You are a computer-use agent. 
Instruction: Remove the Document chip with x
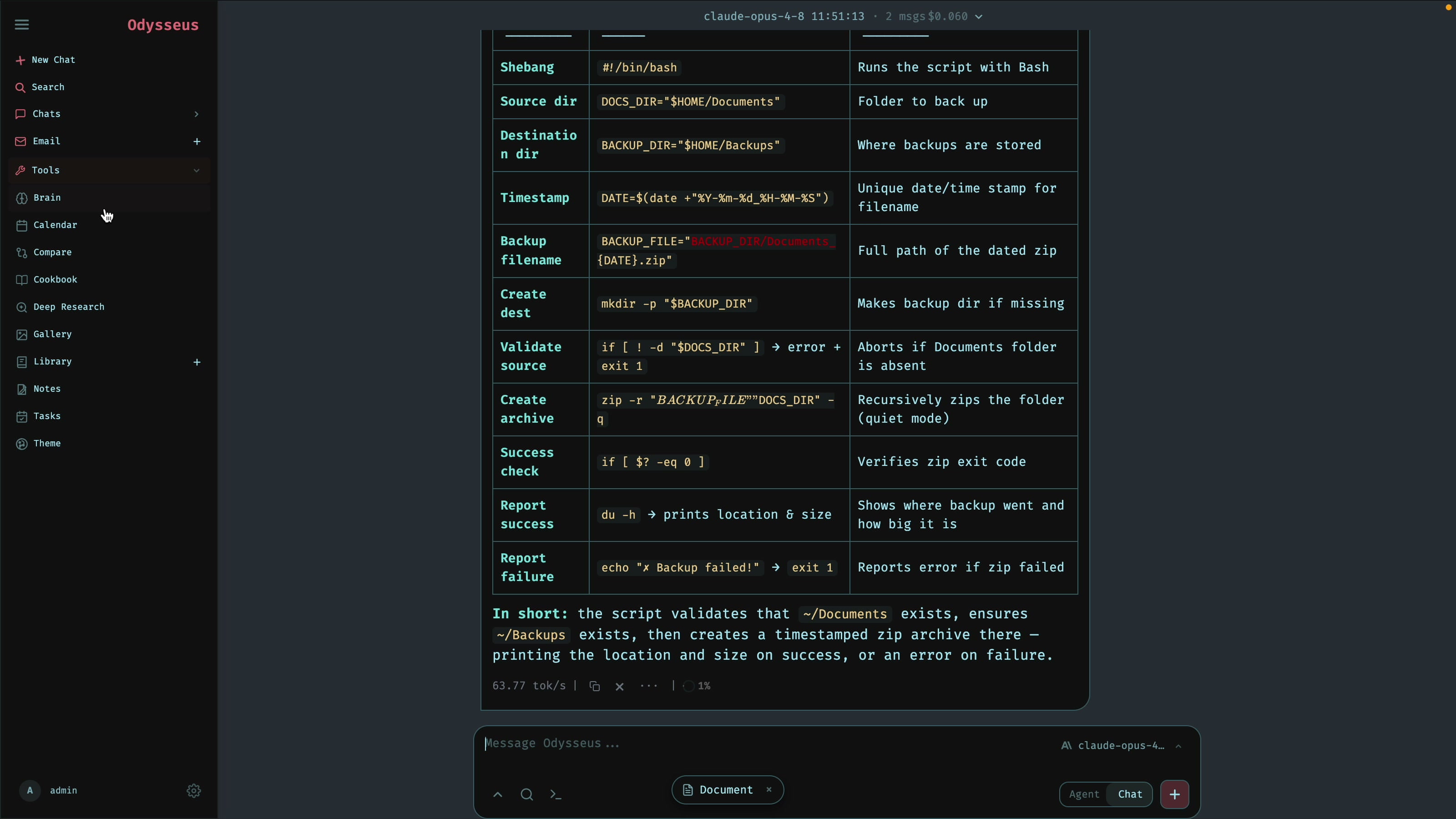[768, 790]
